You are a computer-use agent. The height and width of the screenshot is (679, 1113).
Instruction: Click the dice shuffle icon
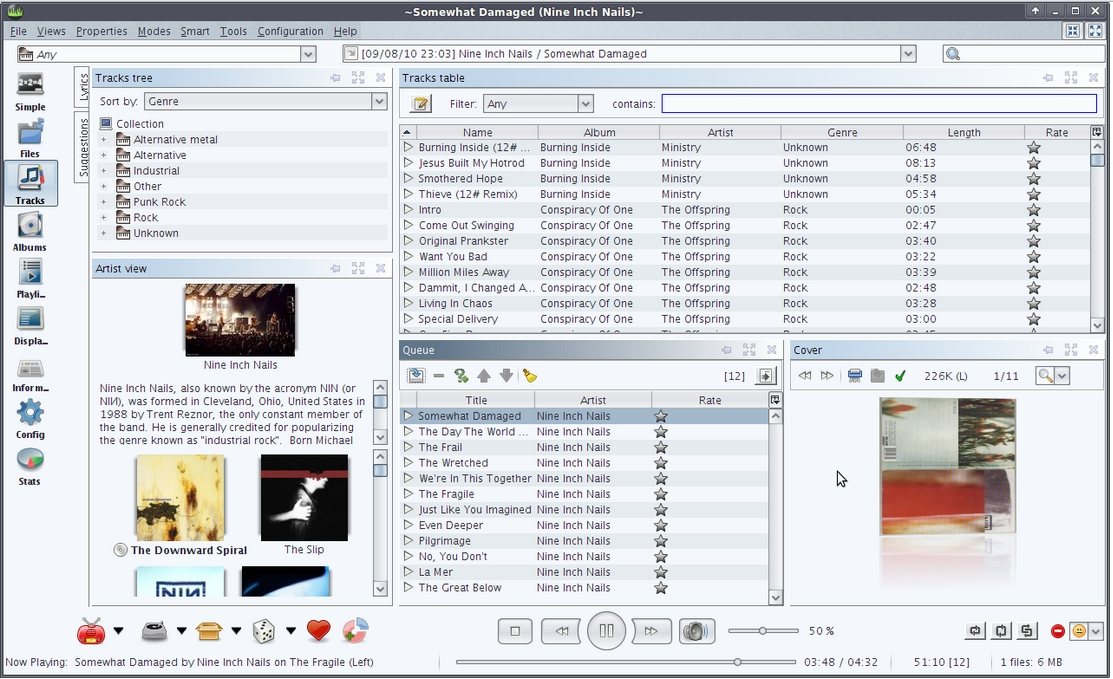point(263,631)
